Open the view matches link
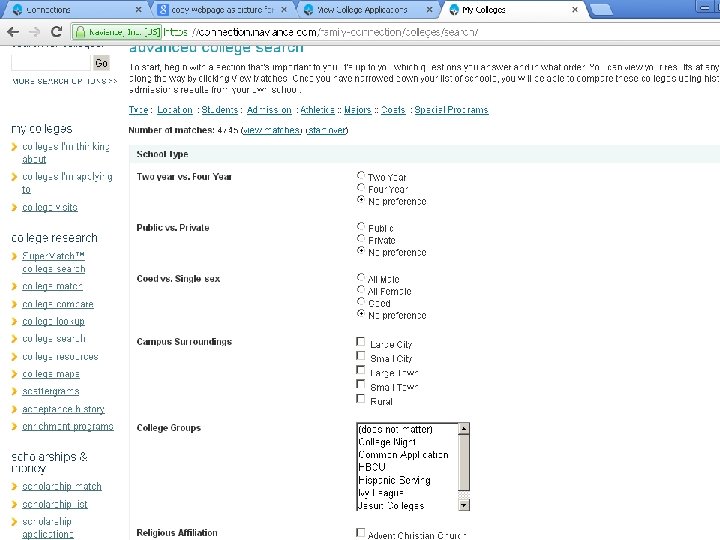Image resolution: width=720 pixels, height=540 pixels. point(272,130)
